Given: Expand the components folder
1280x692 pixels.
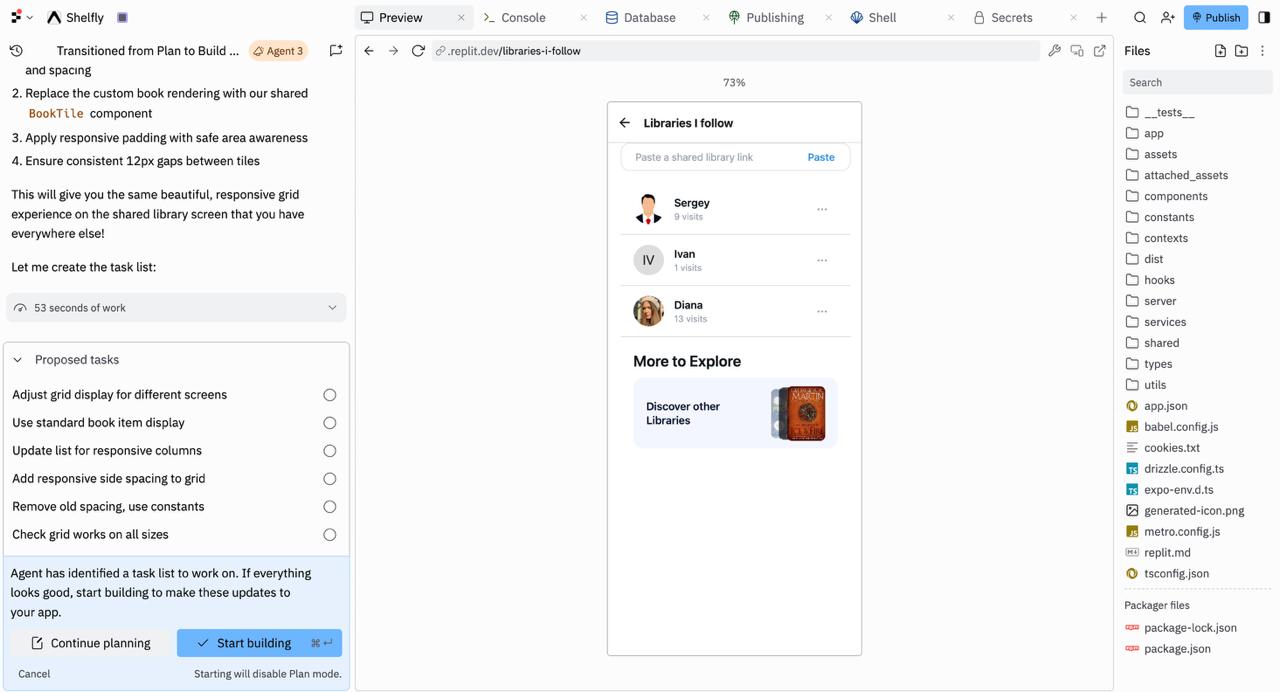Looking at the screenshot, I should tap(1176, 196).
